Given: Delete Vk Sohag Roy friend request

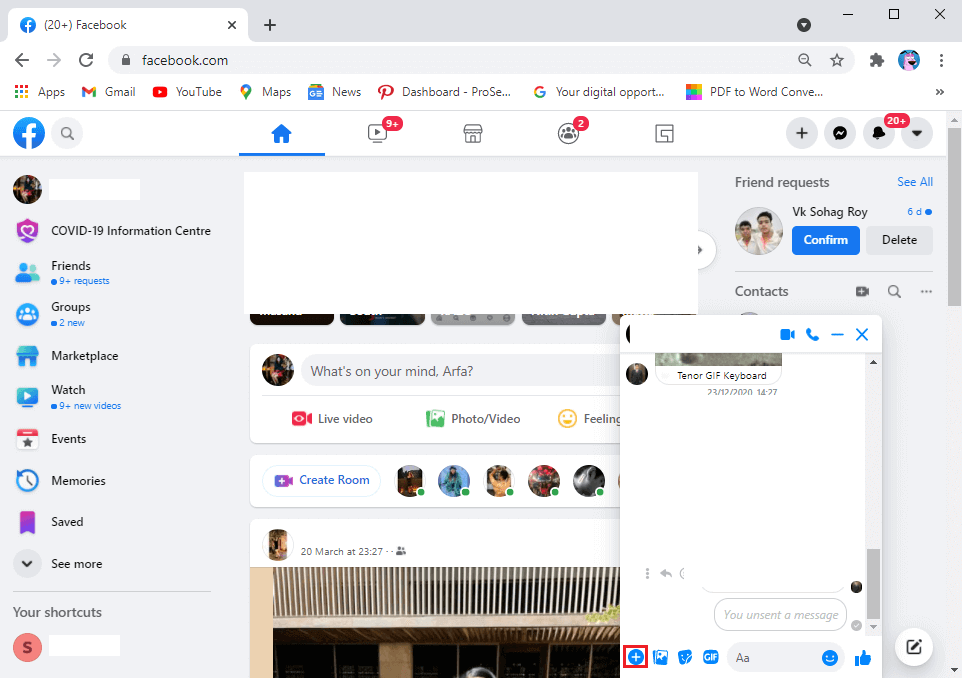Looking at the screenshot, I should pyautogui.click(x=899, y=240).
